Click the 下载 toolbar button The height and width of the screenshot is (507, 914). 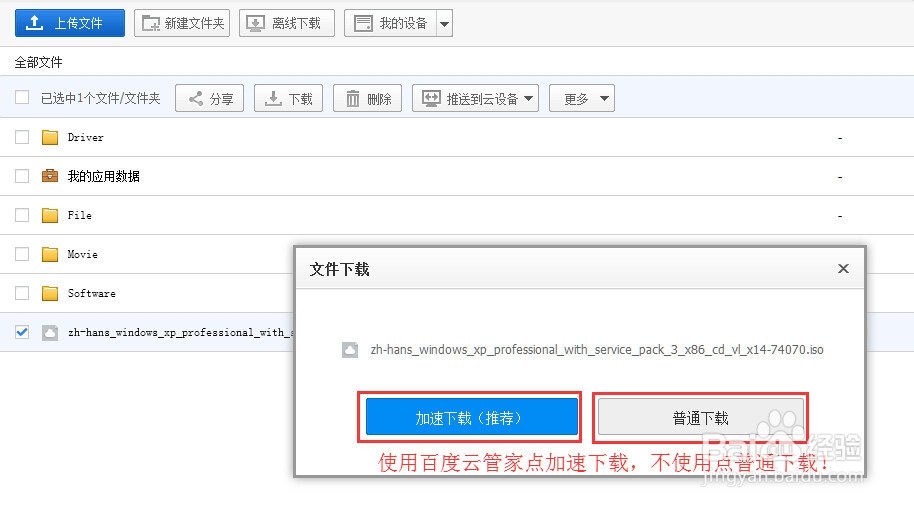point(289,98)
